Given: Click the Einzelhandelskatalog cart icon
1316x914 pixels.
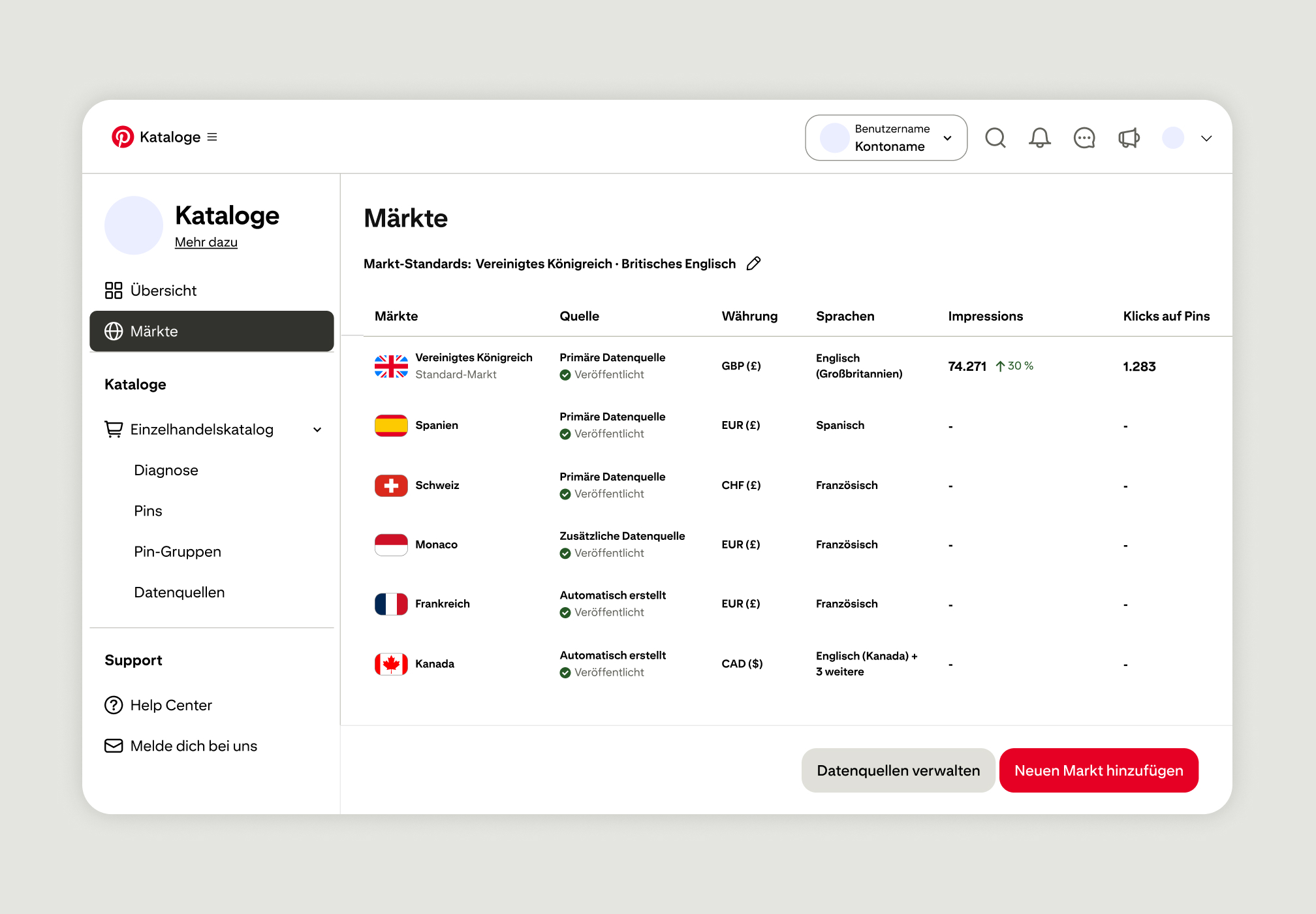Looking at the screenshot, I should click(x=114, y=430).
